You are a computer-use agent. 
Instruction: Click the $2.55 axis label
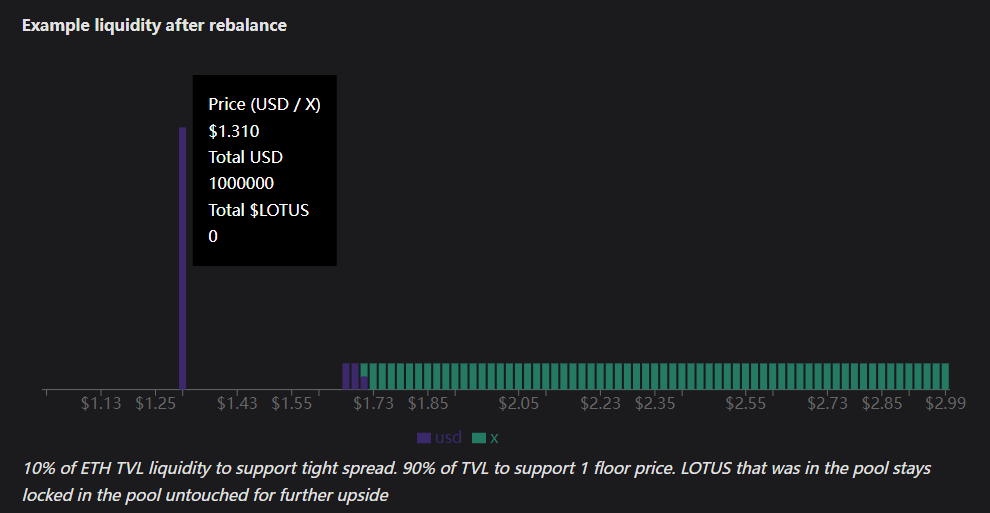click(746, 404)
